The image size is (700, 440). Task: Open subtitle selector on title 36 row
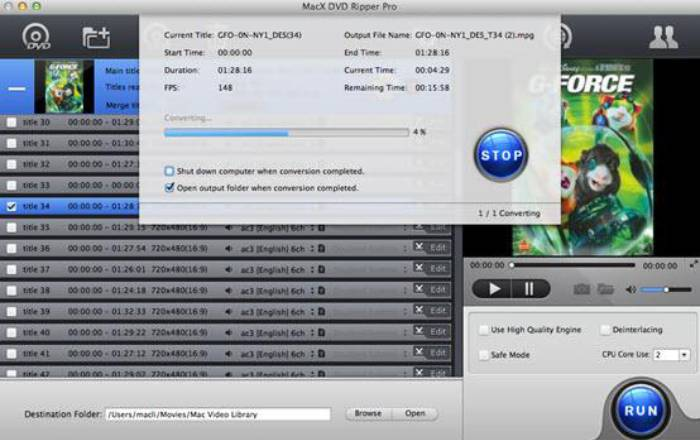point(405,249)
